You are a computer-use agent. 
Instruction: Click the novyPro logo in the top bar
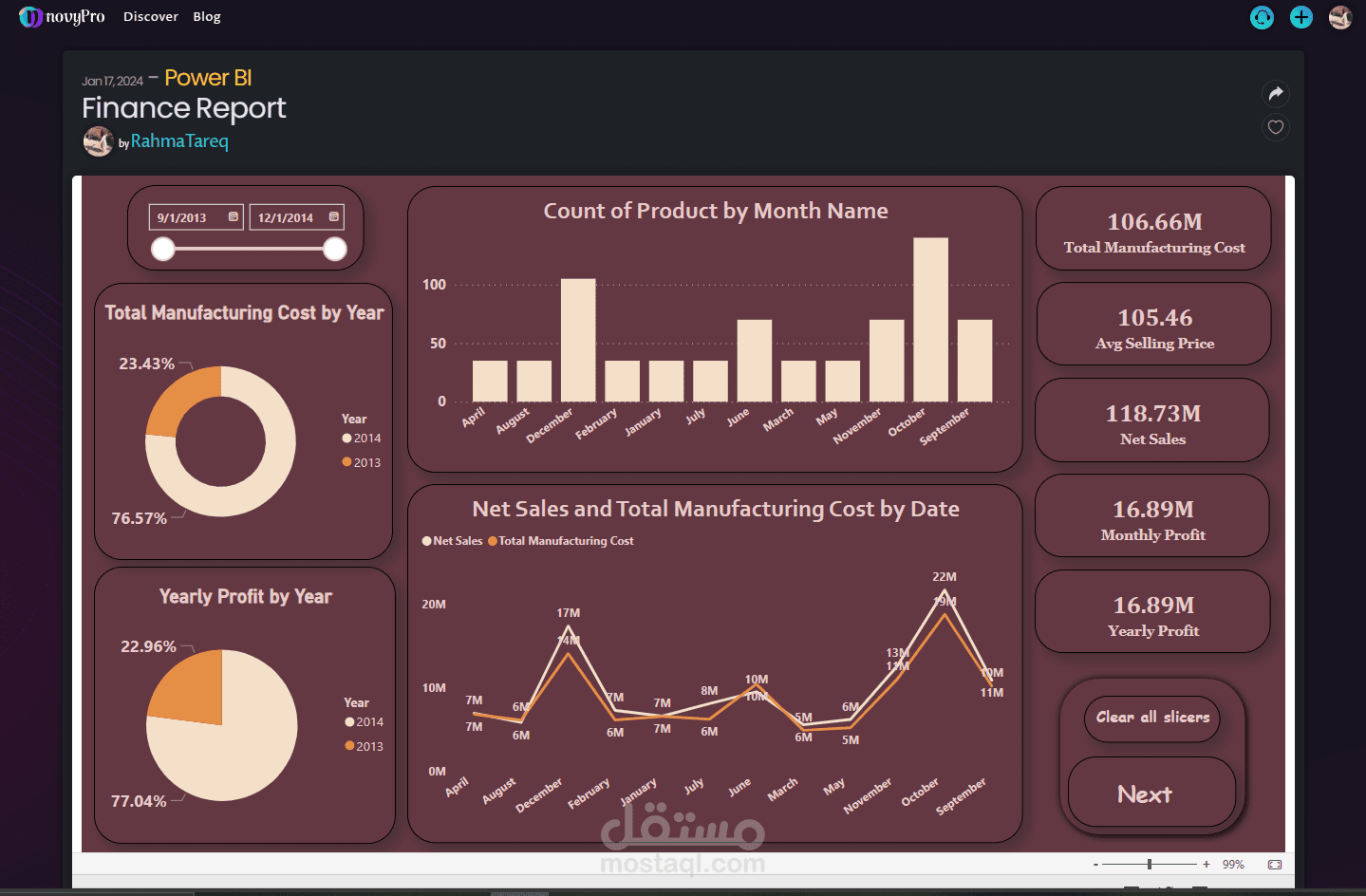[x=61, y=16]
